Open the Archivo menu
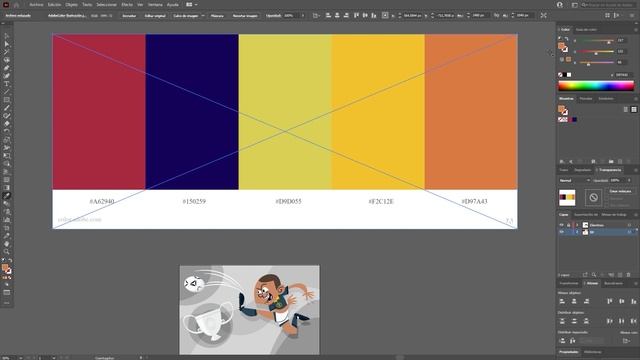640x360 pixels. pos(36,4)
